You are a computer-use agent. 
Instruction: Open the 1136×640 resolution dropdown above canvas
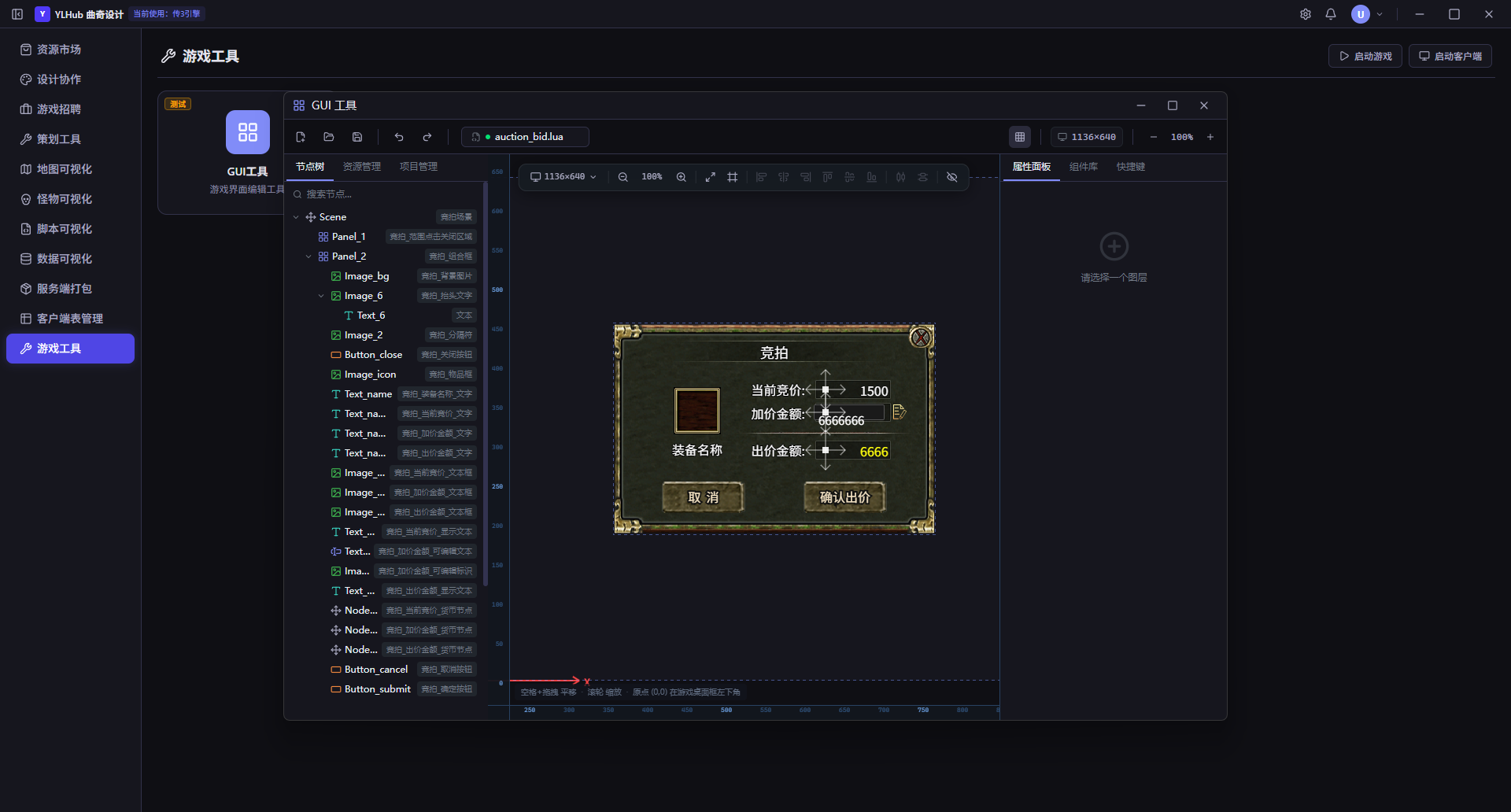tap(563, 177)
